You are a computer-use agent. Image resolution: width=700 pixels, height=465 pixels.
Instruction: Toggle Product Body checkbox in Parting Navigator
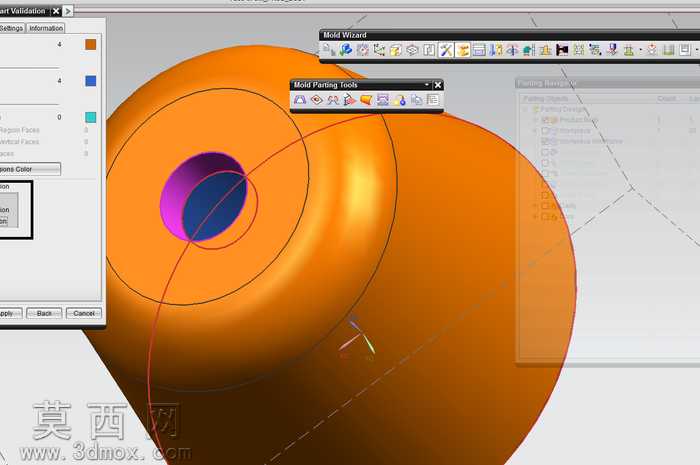[545, 120]
